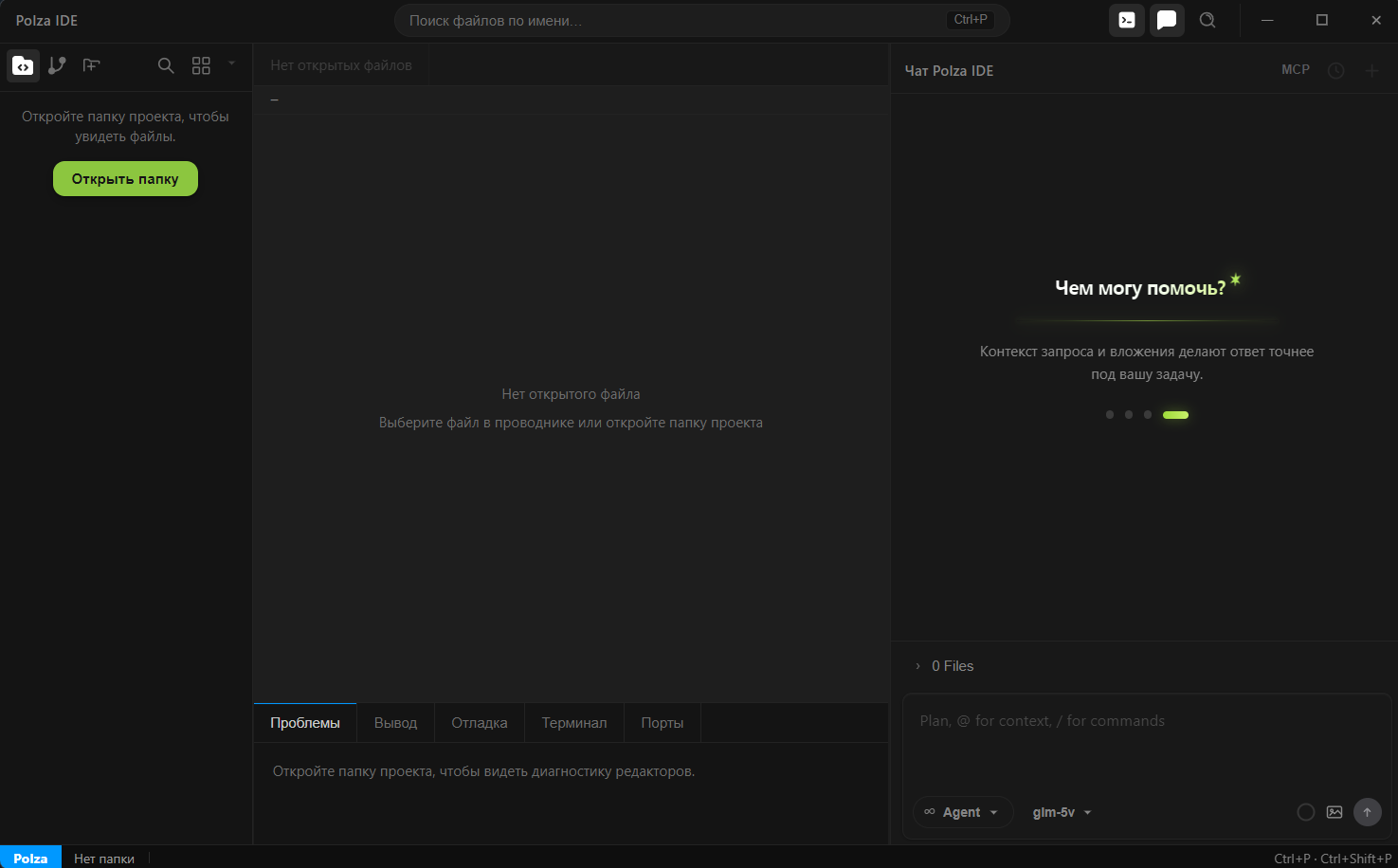Open the glm-5v model dropdown
Screen dimensions: 1398x868
(1062, 812)
